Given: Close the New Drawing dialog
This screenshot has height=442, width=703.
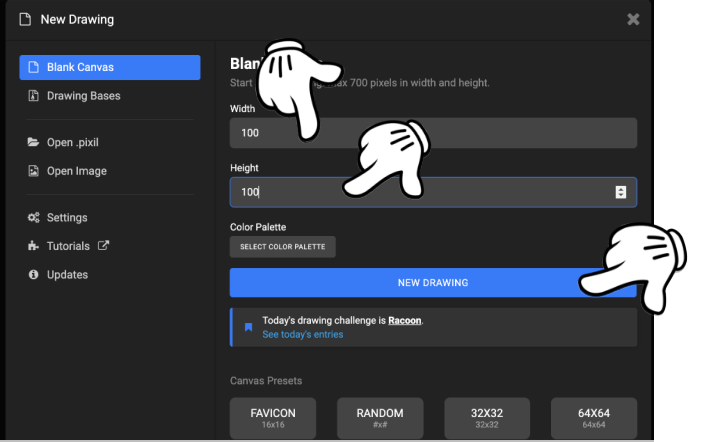Looking at the screenshot, I should pos(633,19).
